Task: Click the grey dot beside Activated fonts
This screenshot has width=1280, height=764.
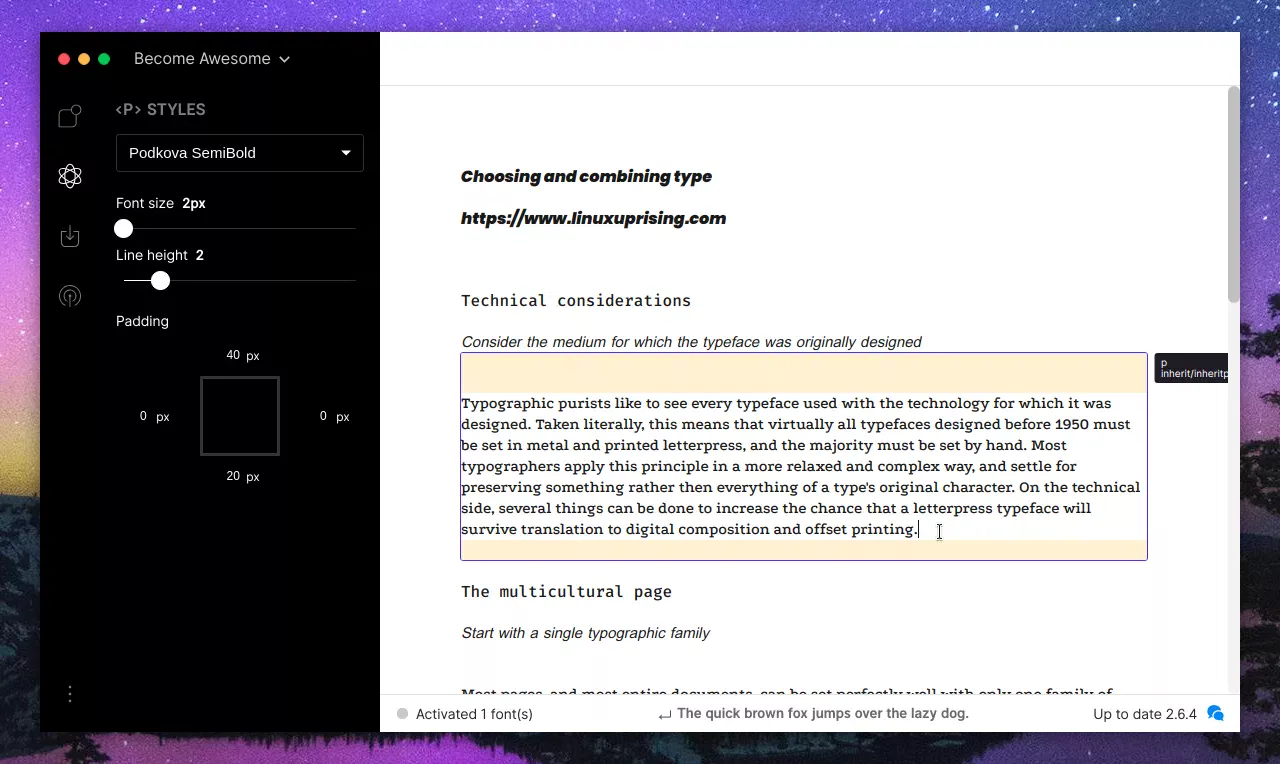Action: [402, 714]
